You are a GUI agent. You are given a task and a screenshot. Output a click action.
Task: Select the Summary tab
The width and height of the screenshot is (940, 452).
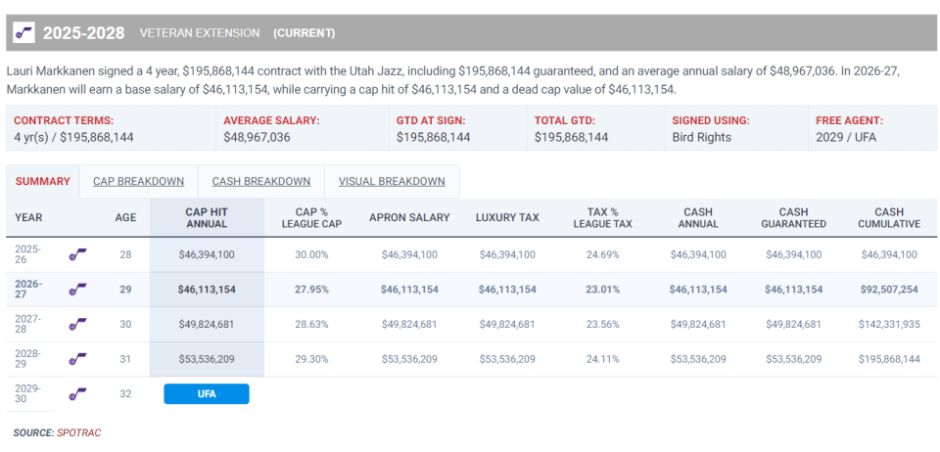click(43, 181)
